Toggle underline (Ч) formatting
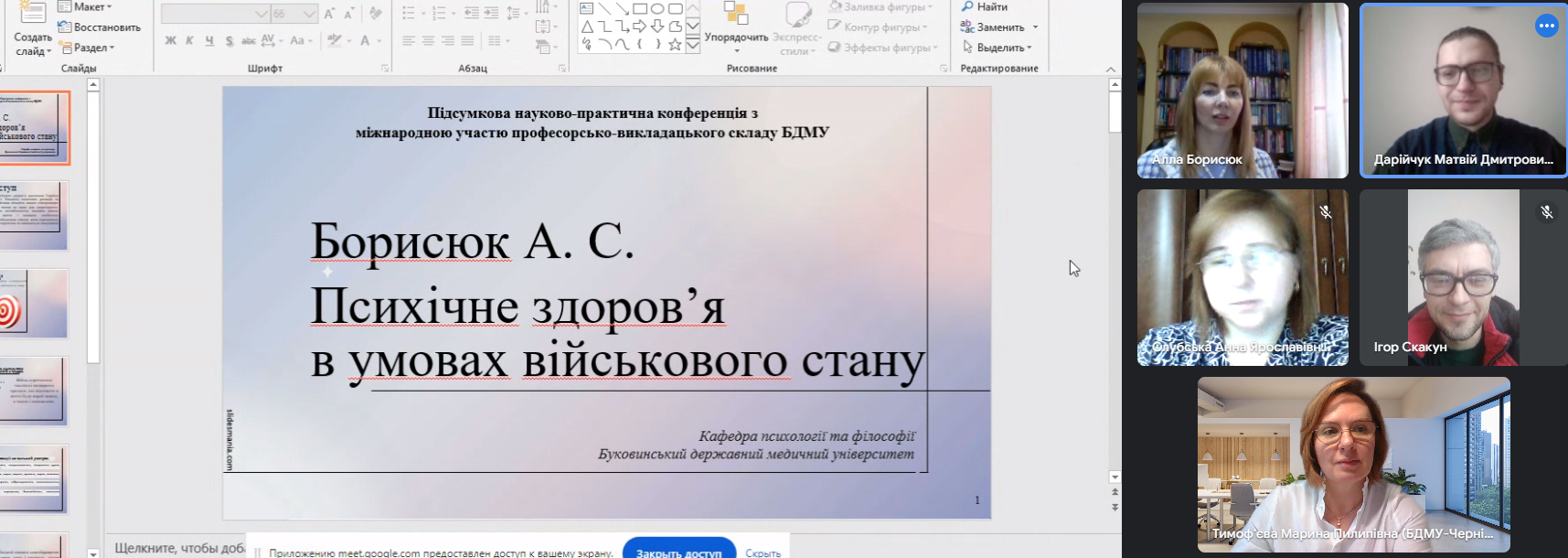This screenshot has width=1568, height=558. 209,41
